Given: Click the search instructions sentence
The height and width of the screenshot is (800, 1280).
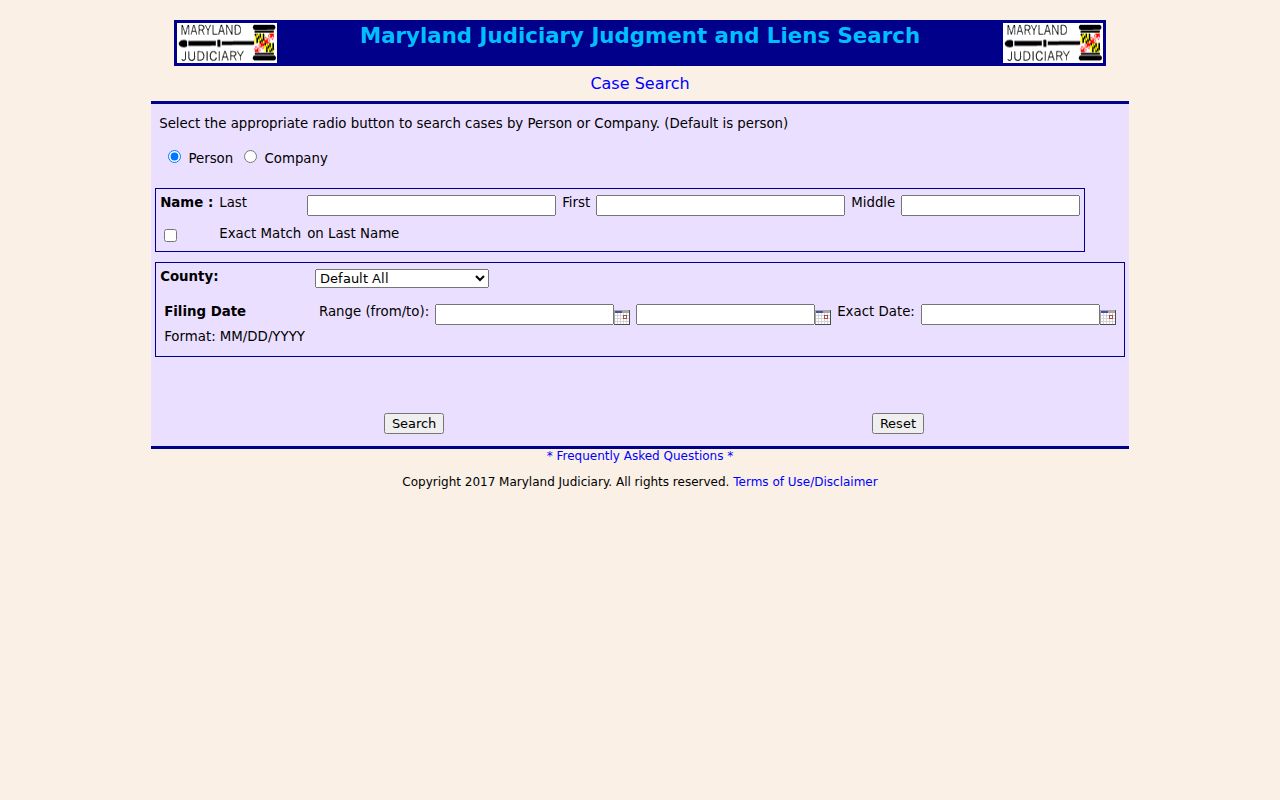Looking at the screenshot, I should 473,124.
